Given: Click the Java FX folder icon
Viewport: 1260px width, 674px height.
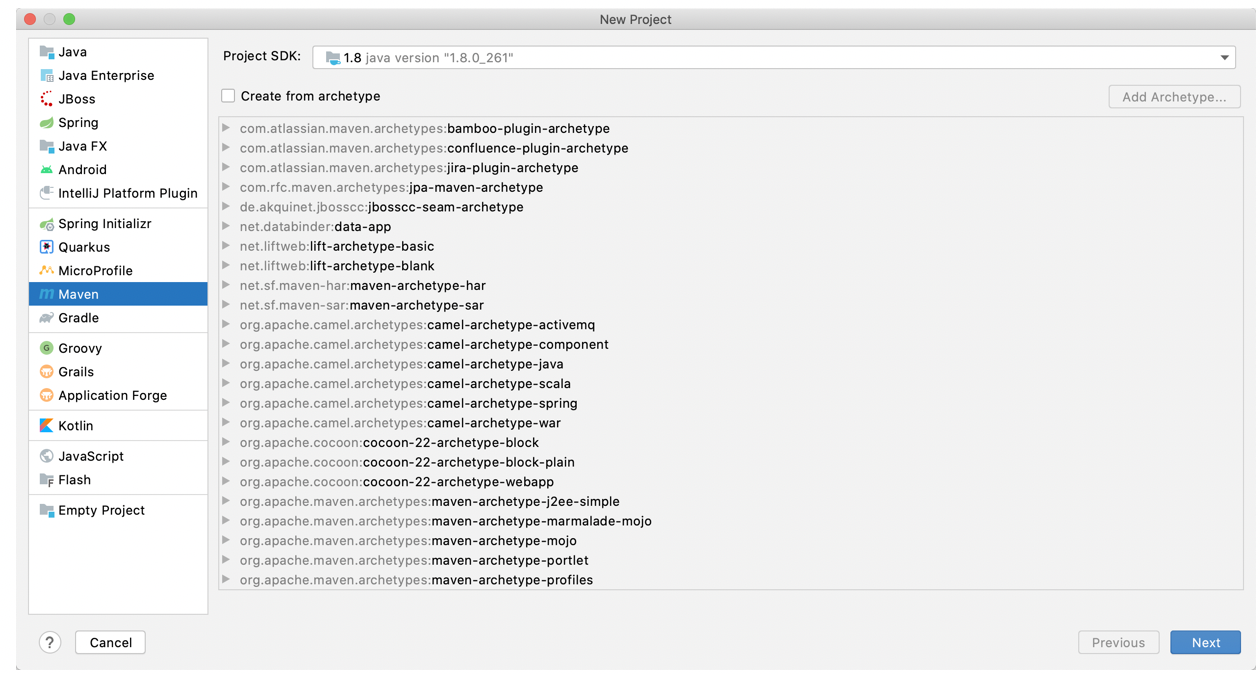Looking at the screenshot, I should pos(46,146).
